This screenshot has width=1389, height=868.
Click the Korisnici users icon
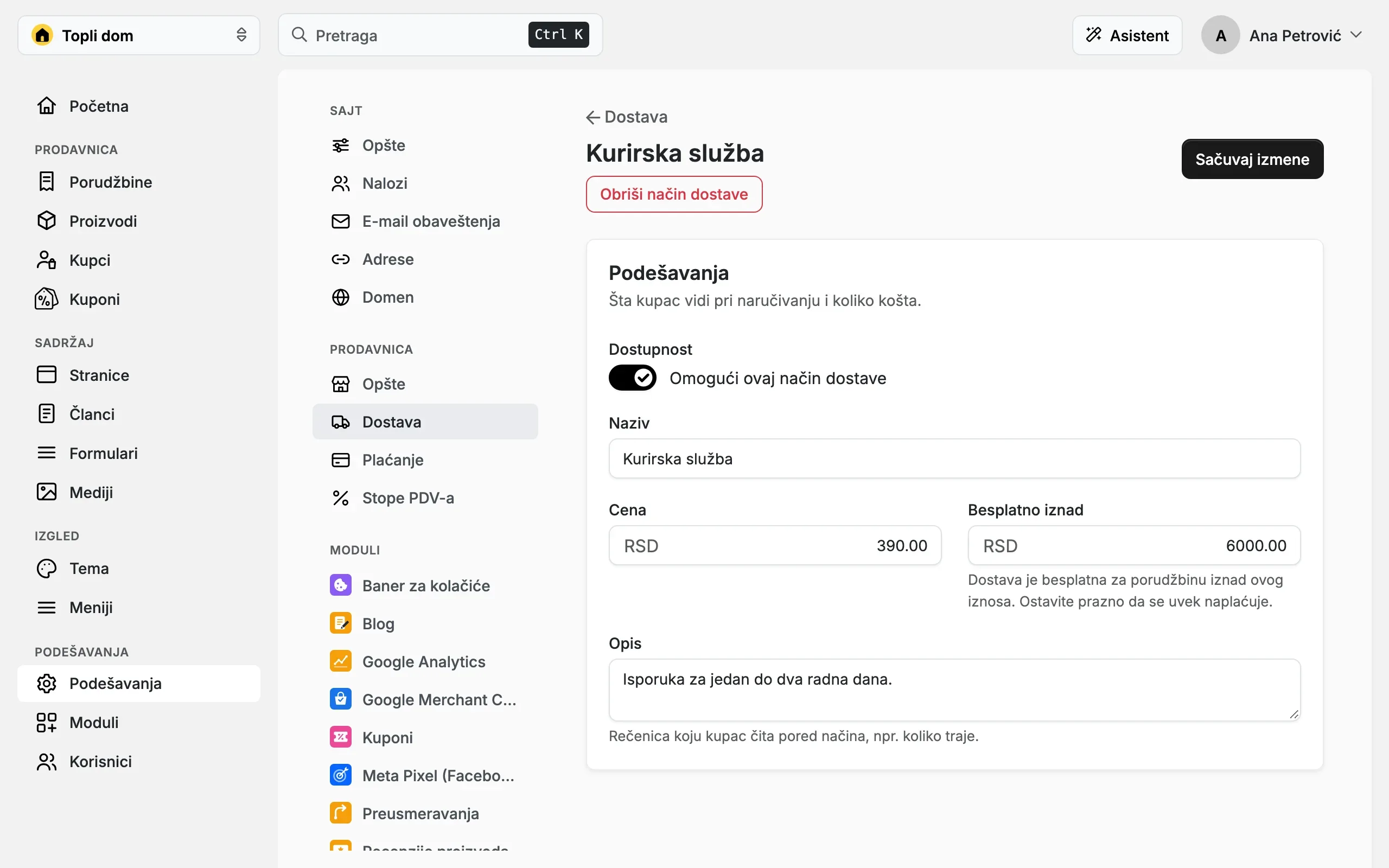[x=47, y=761]
